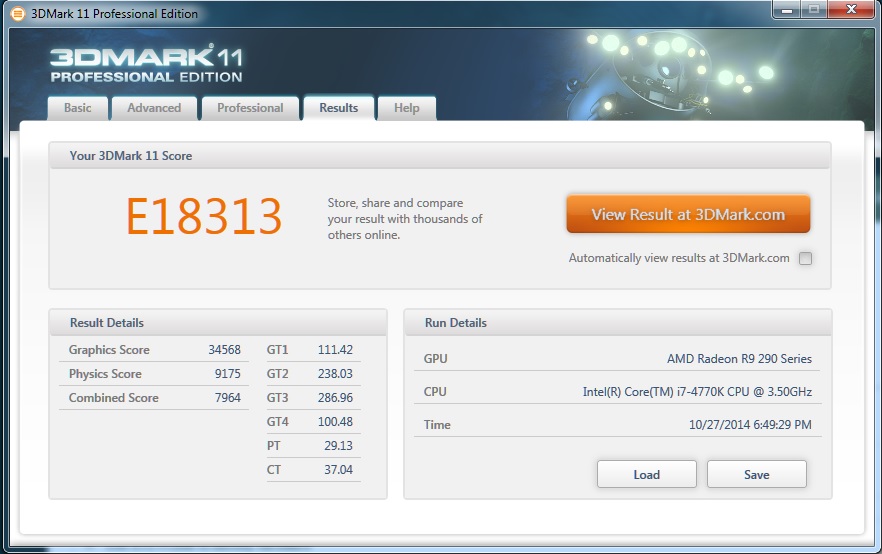Viewport: 882px width, 554px height.
Task: Click the Combined Score label
Action: [x=114, y=398]
